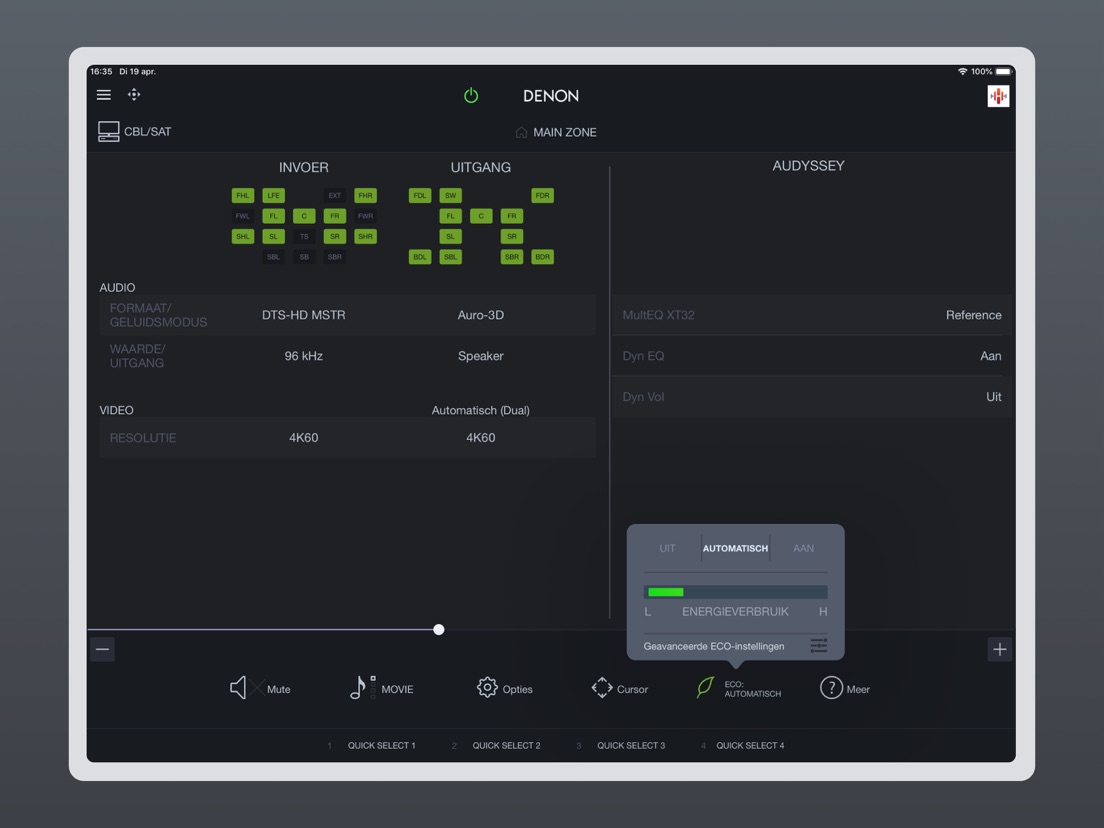The width and height of the screenshot is (1104, 828).
Task: Open the HEOS app icon
Action: [998, 96]
